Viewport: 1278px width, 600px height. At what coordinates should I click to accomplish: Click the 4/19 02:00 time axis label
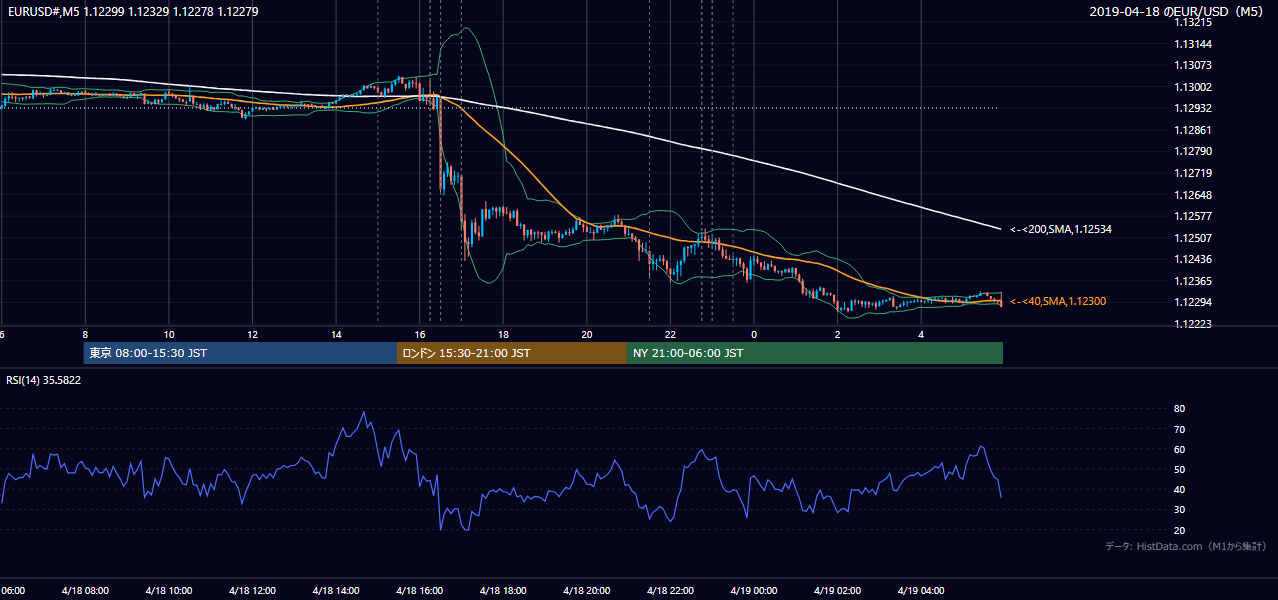point(838,590)
